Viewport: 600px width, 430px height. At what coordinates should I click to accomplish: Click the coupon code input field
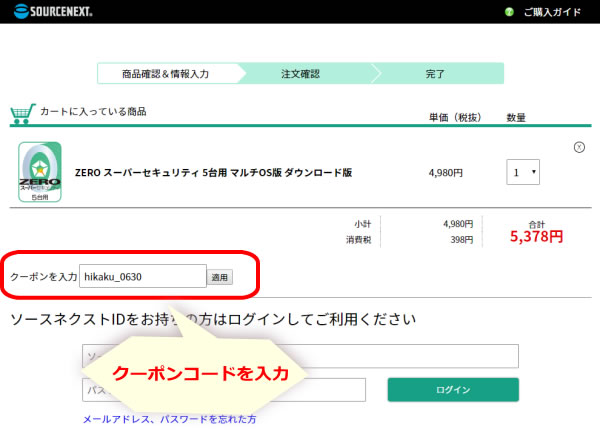(143, 276)
